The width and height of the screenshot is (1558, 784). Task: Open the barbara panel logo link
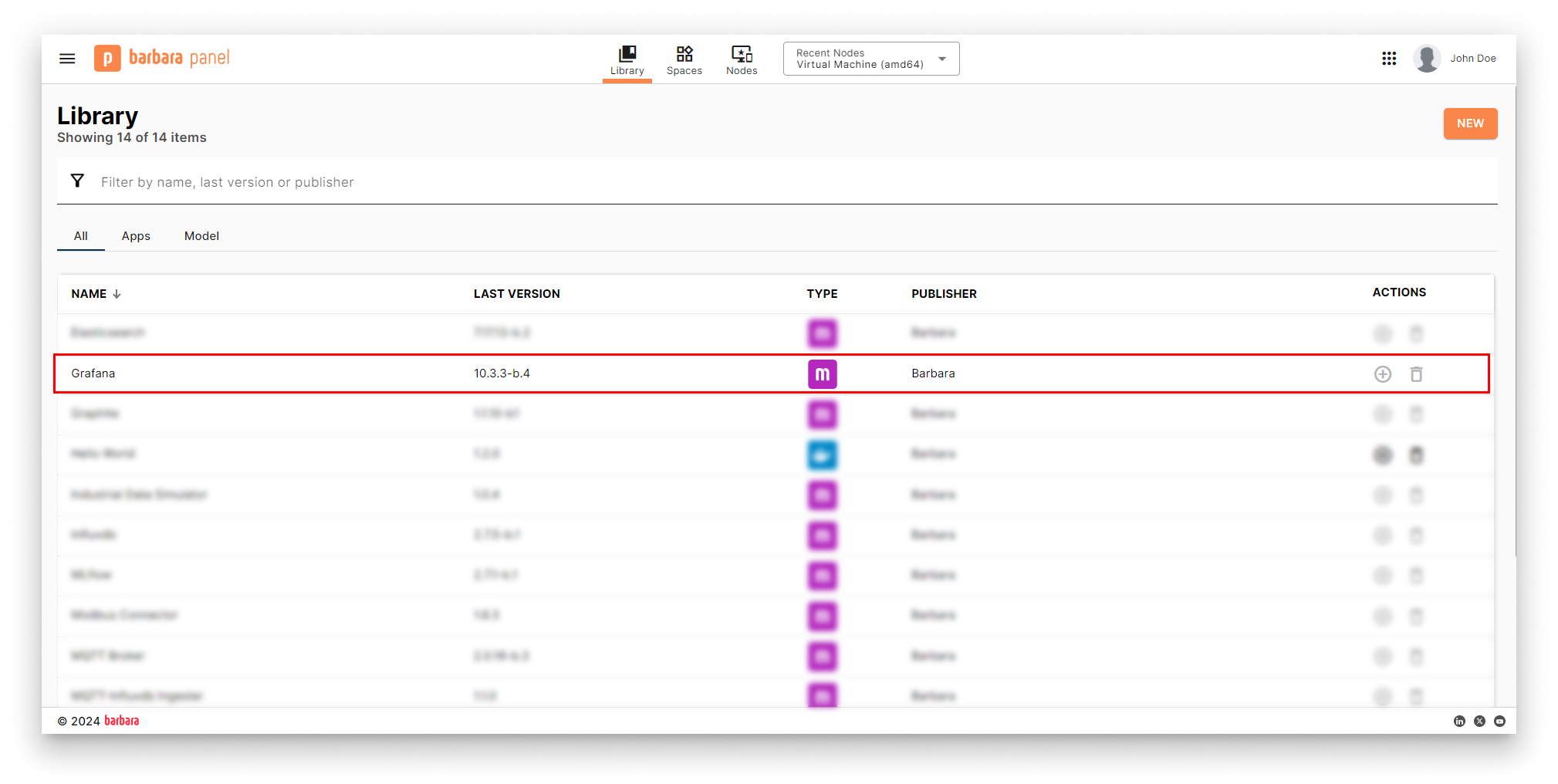161,58
